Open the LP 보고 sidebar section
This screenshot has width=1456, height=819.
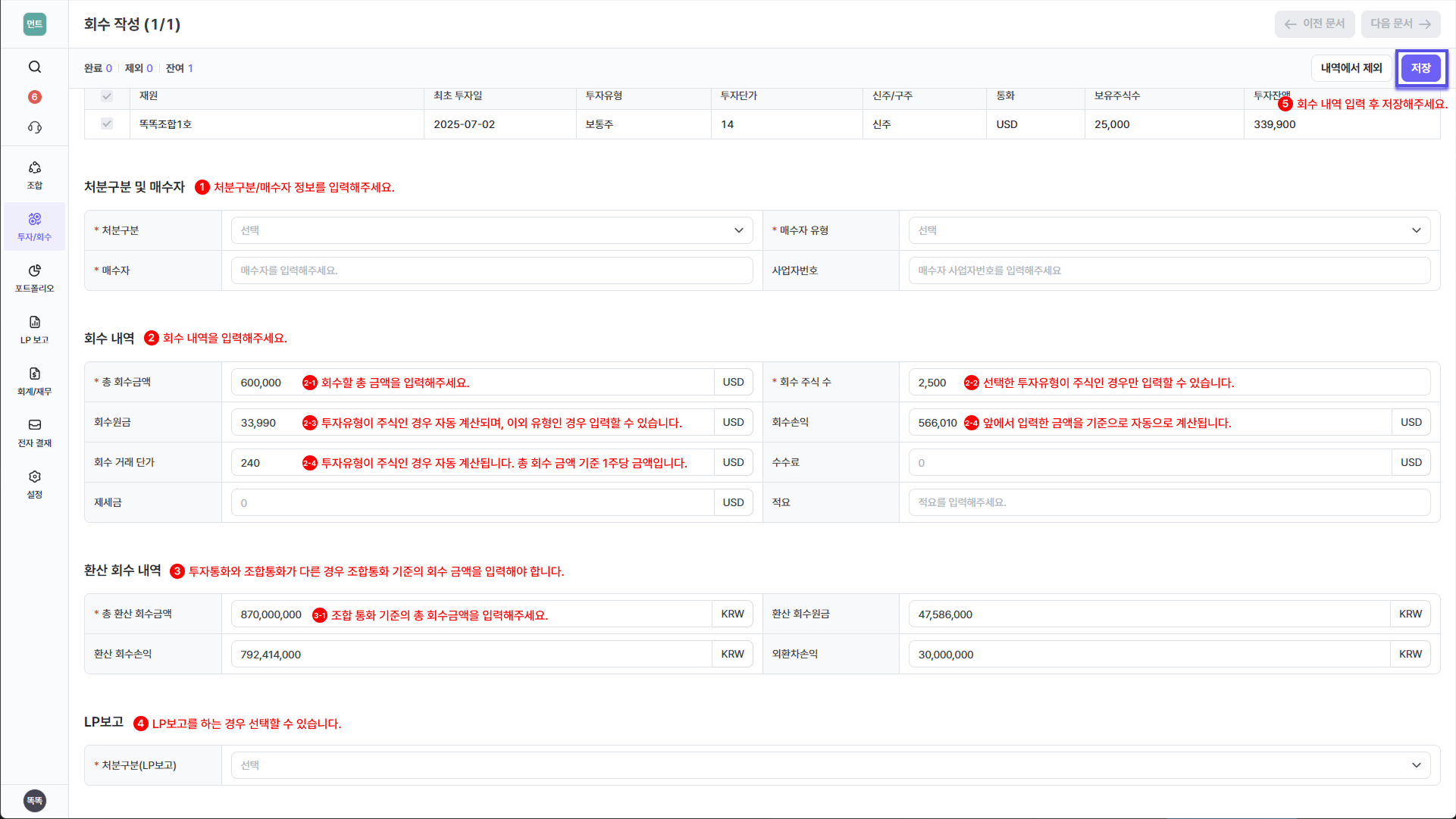[x=35, y=330]
